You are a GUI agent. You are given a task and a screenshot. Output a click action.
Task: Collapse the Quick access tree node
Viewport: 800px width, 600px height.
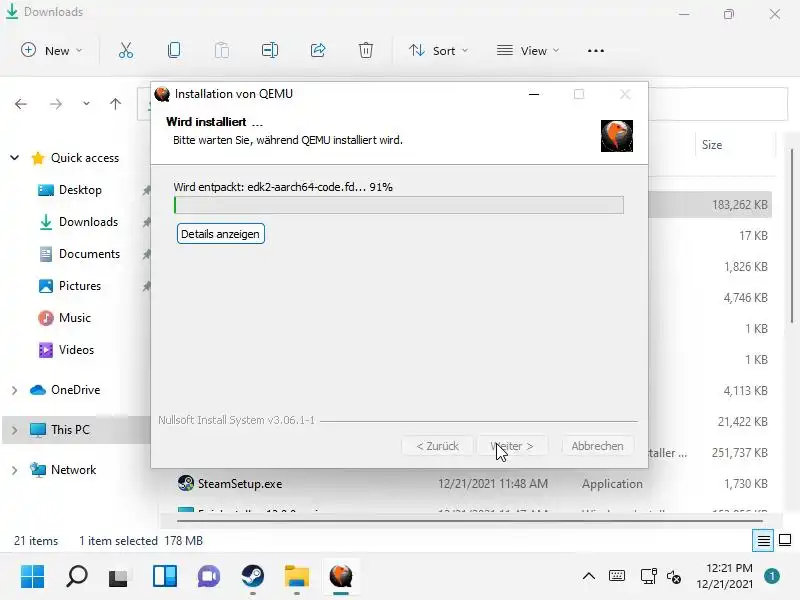click(15, 158)
